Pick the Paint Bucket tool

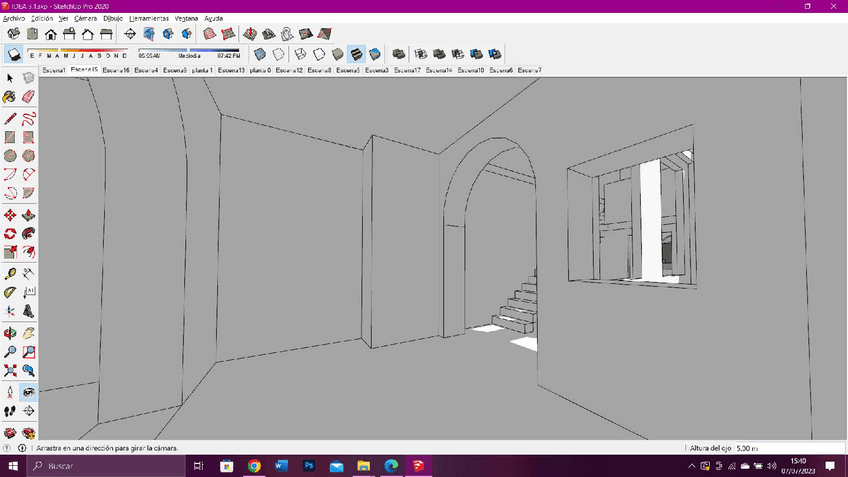[10, 97]
